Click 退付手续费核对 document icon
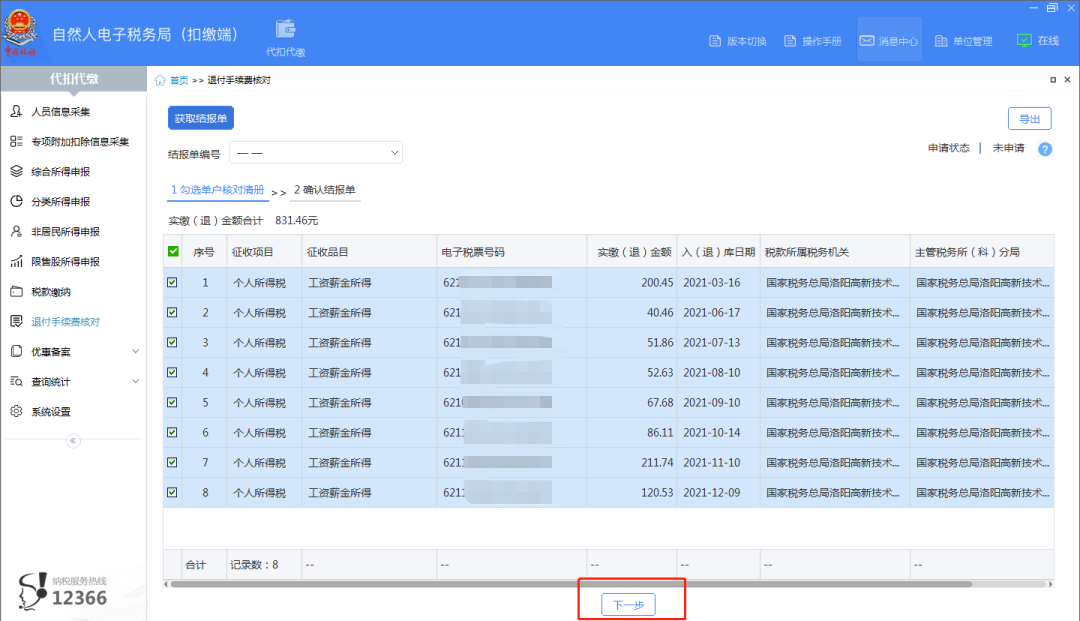 click(17, 321)
